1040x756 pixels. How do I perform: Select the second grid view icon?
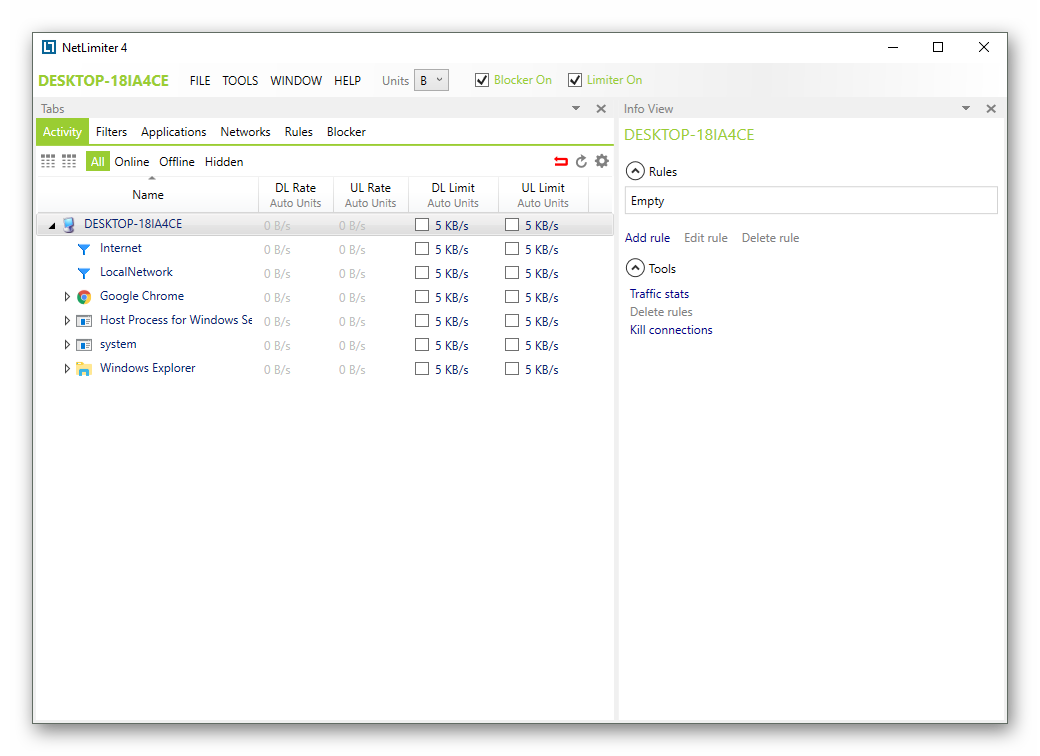pos(69,161)
